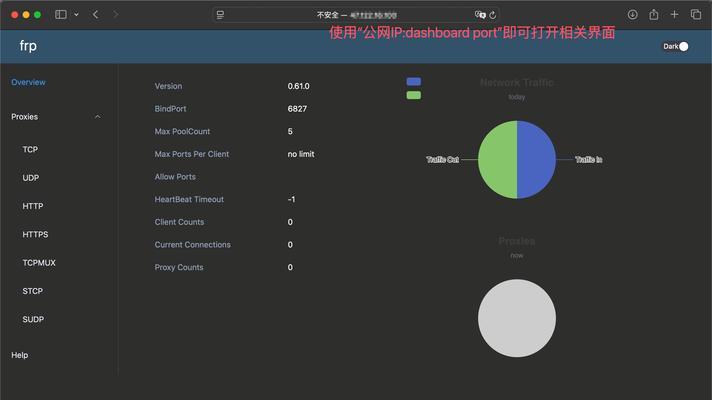Click the Current Connections label
Screen dimensions: 712x400
[193, 245]
